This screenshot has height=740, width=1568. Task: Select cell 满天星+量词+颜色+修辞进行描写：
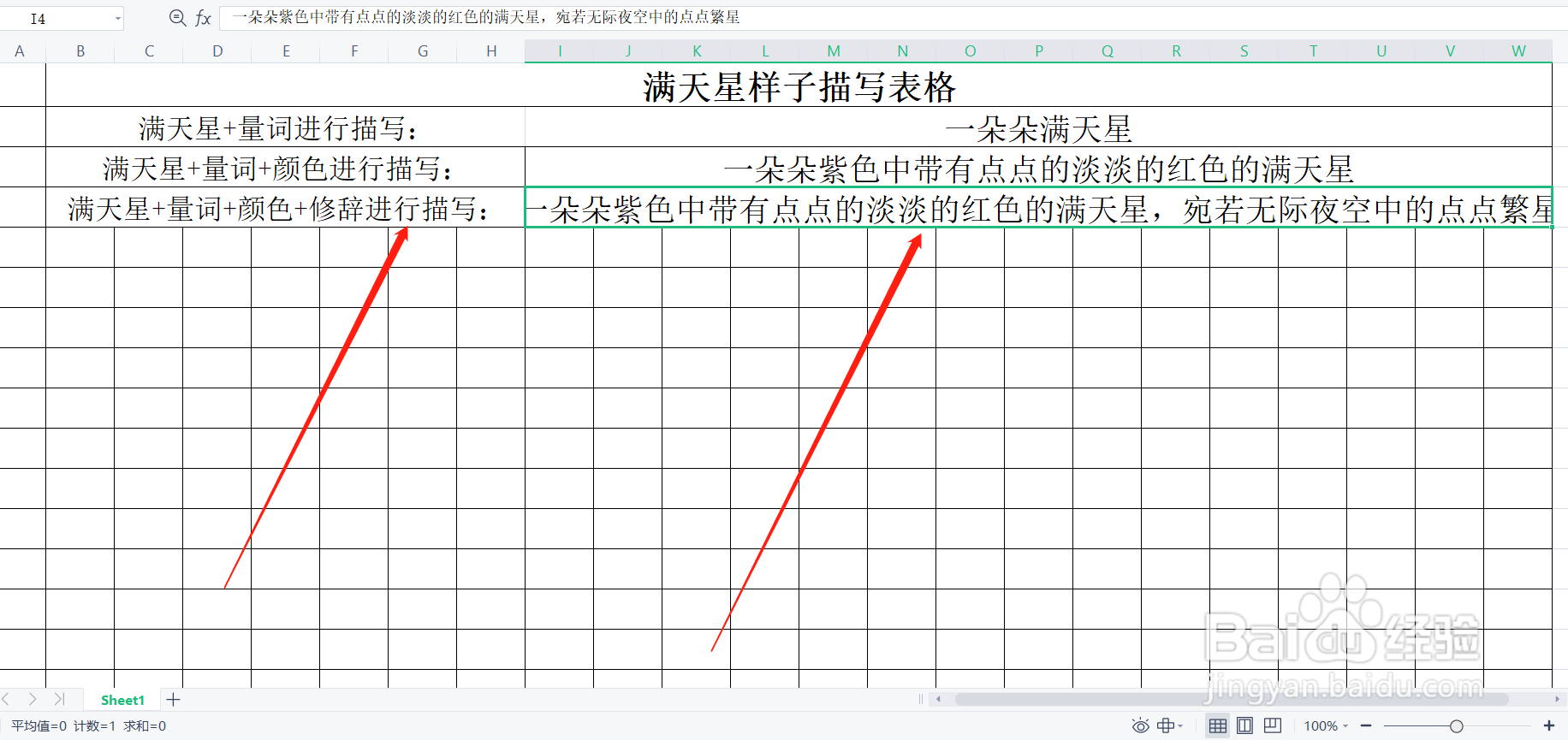pyautogui.click(x=285, y=208)
